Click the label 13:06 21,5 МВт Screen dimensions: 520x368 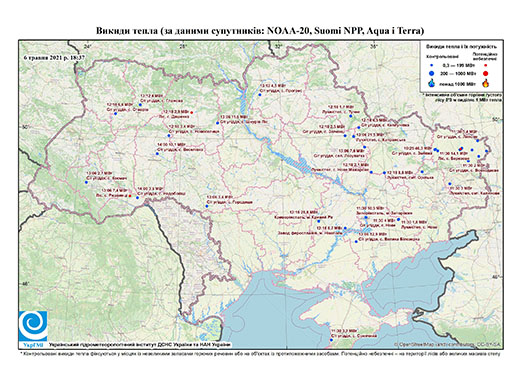click(x=370, y=135)
